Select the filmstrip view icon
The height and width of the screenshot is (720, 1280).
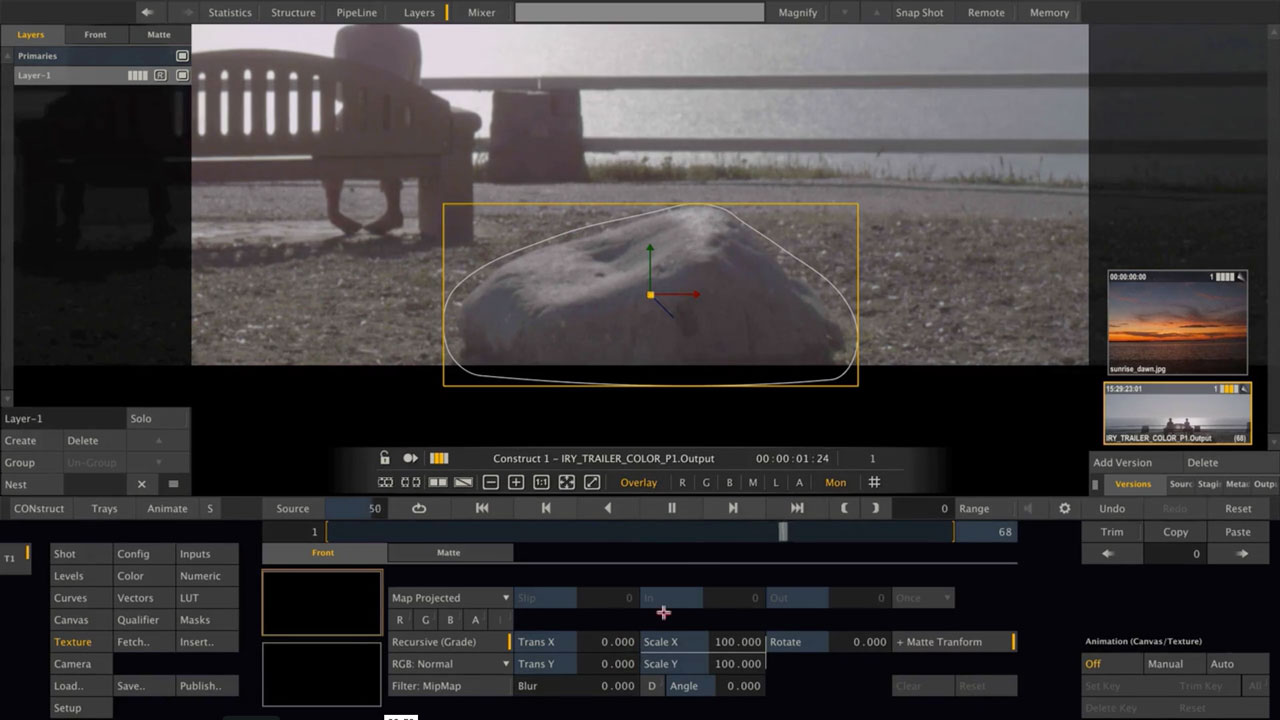coord(386,482)
